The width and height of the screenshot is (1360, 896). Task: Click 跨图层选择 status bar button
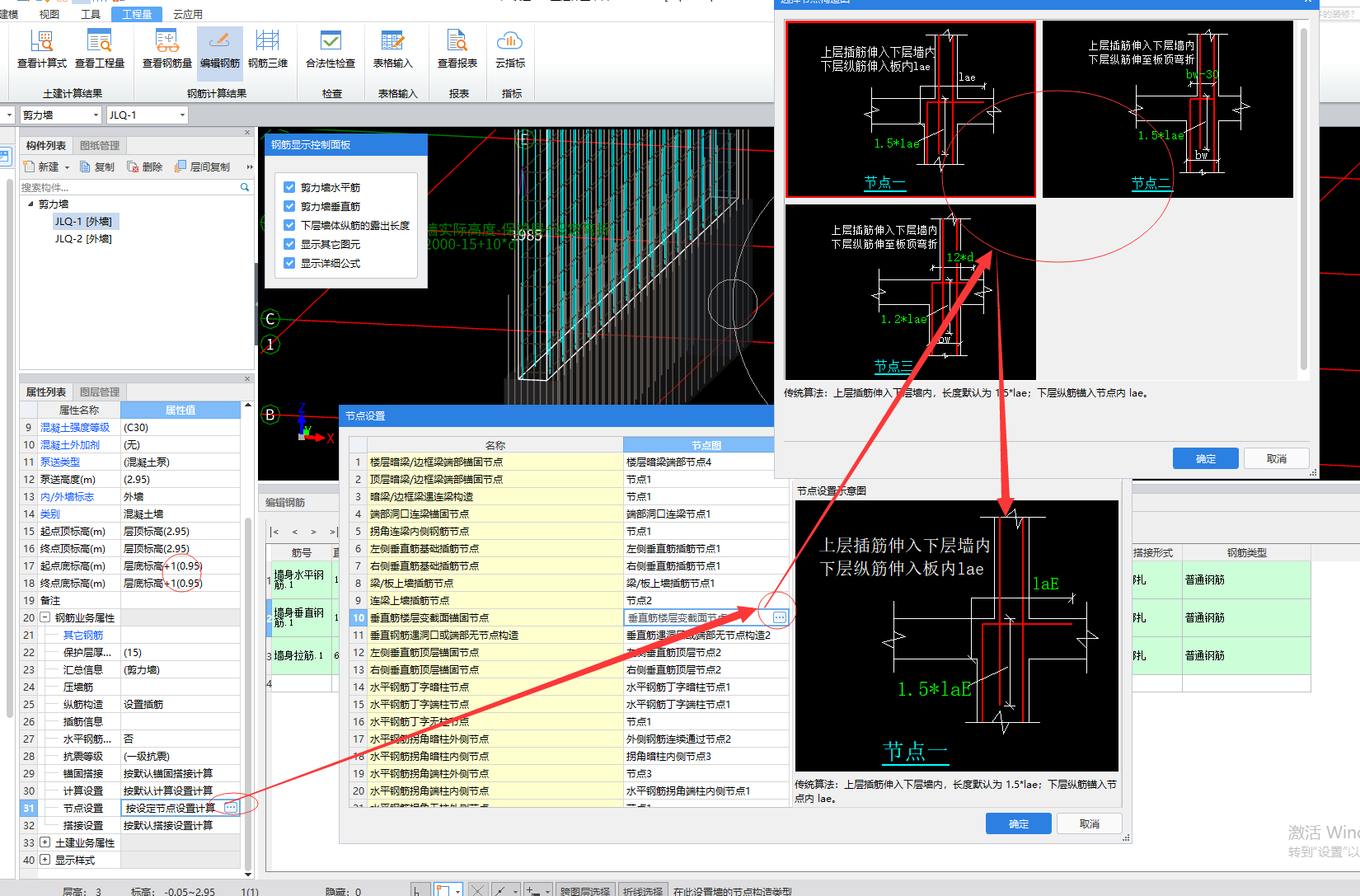pos(585,891)
